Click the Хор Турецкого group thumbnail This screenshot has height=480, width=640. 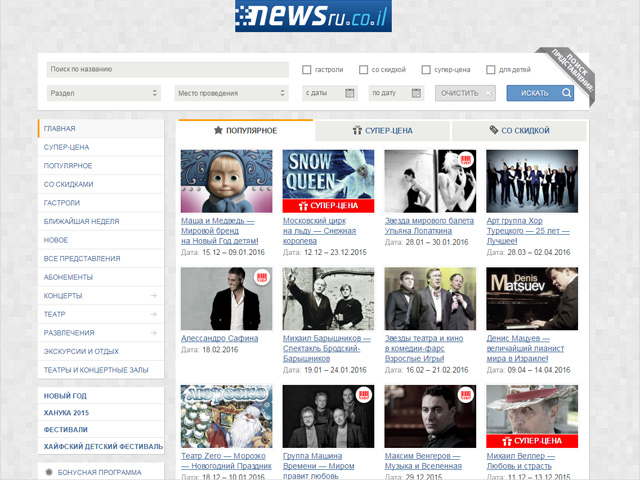coord(532,181)
